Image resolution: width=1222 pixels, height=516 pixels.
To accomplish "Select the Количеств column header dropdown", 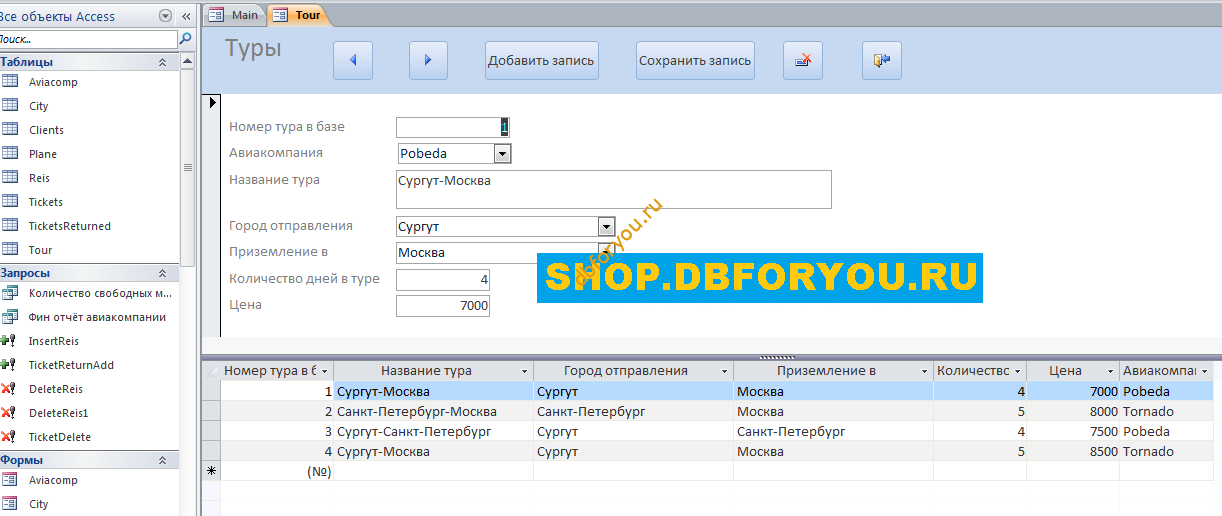I will (1017, 371).
